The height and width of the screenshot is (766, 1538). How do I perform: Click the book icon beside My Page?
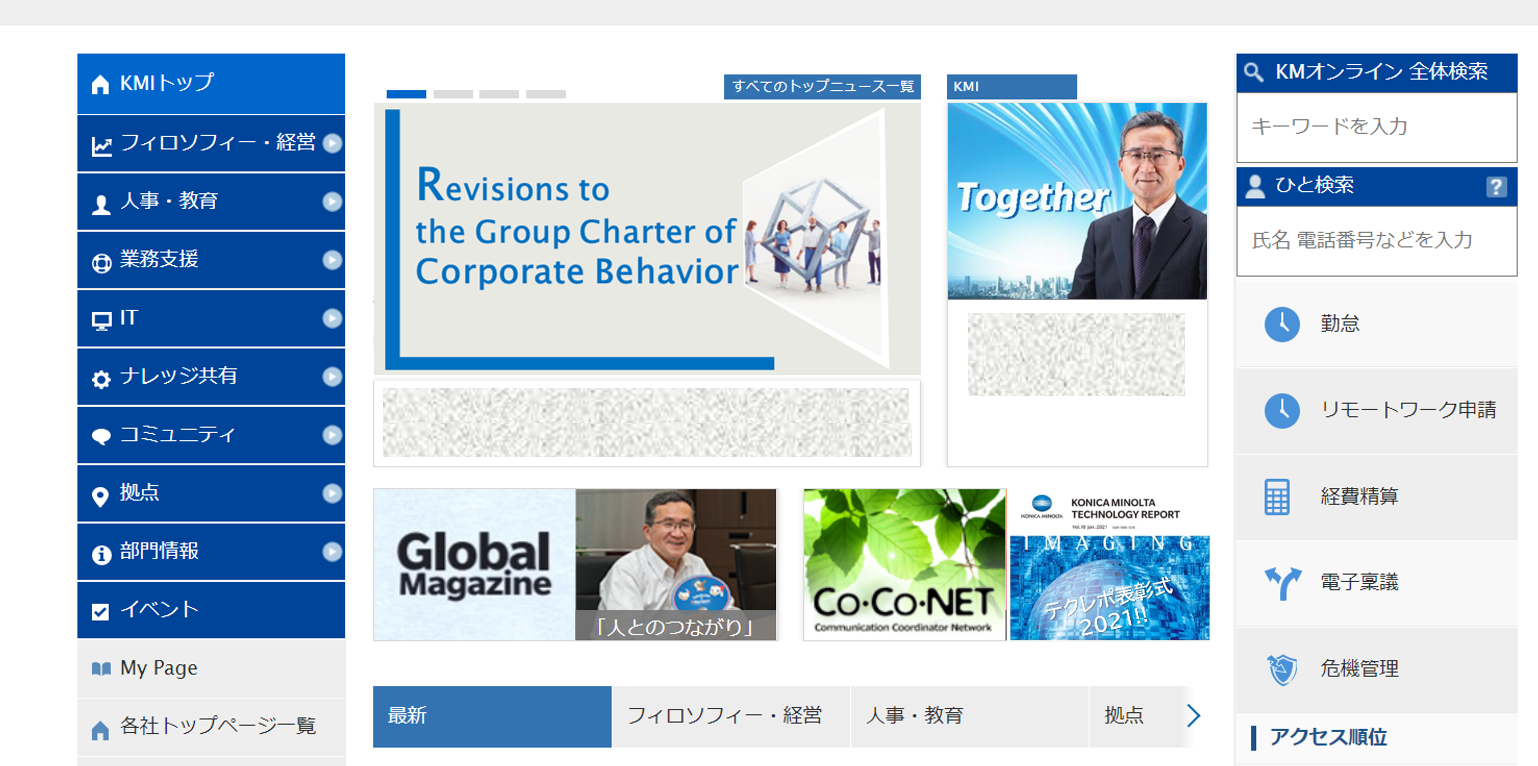click(x=101, y=669)
